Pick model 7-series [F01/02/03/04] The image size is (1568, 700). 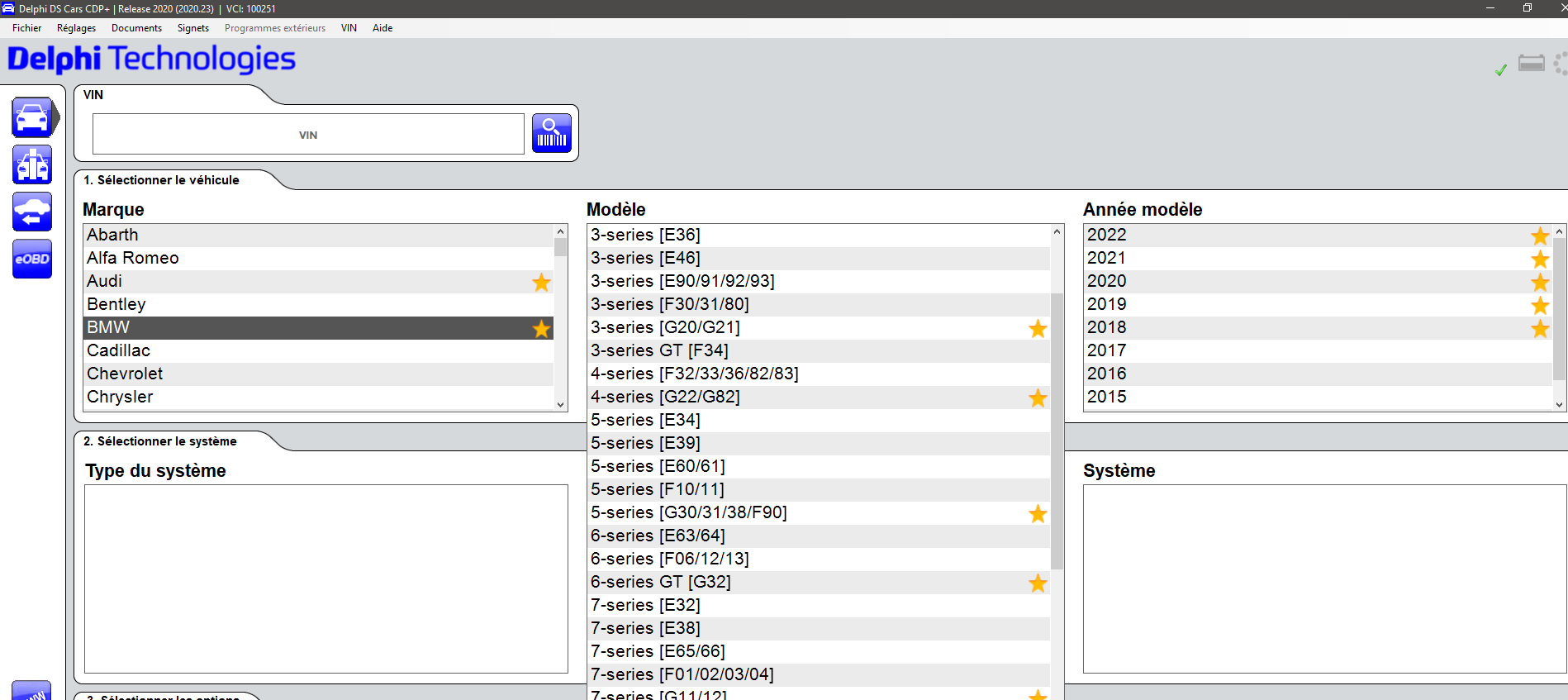pos(819,674)
